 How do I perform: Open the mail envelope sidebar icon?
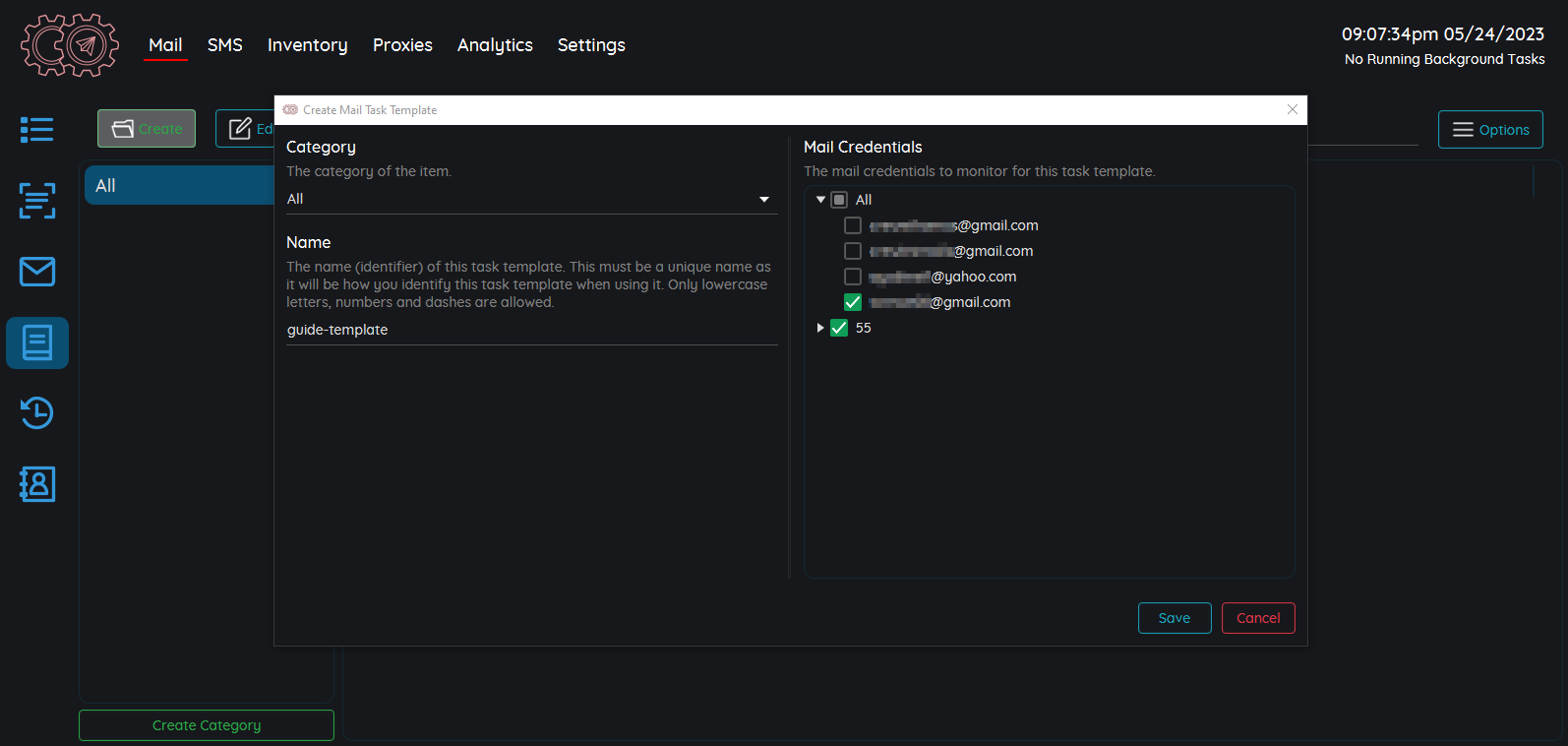point(37,272)
